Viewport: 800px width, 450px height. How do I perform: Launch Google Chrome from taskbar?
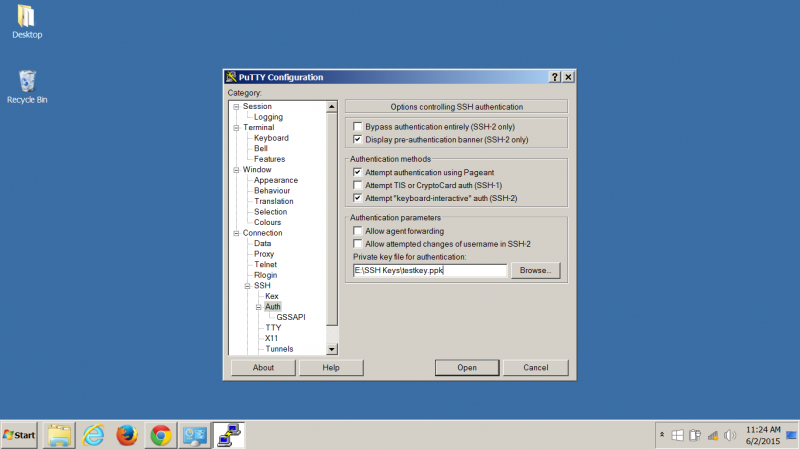pos(161,435)
